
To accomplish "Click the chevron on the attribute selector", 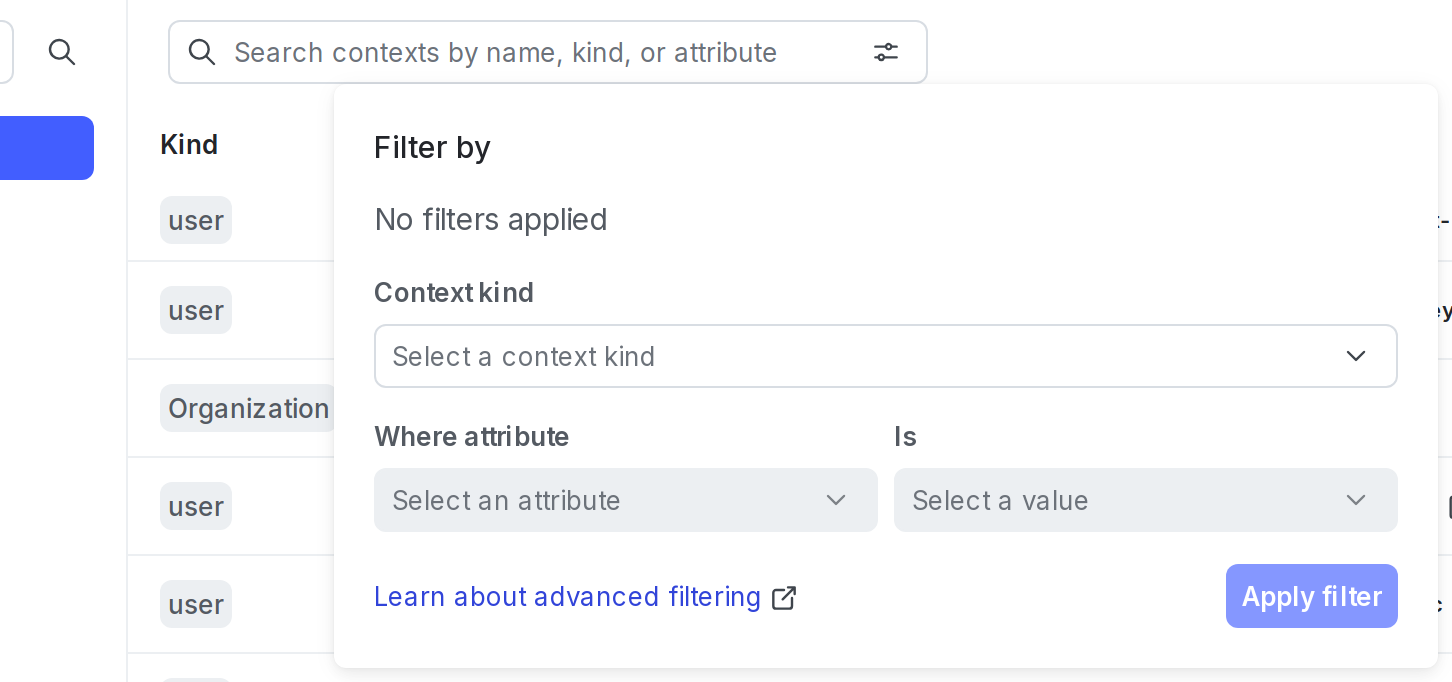I will 836,500.
